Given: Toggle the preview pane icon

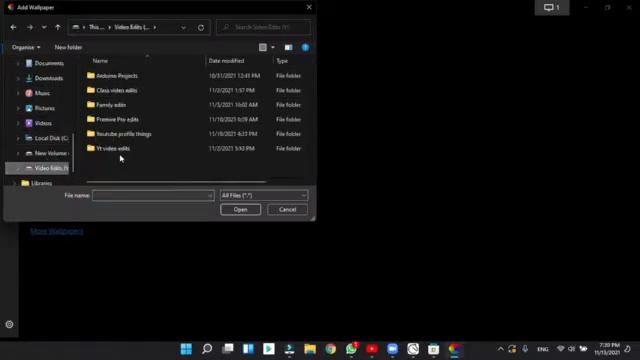Looking at the screenshot, I should [x=288, y=47].
